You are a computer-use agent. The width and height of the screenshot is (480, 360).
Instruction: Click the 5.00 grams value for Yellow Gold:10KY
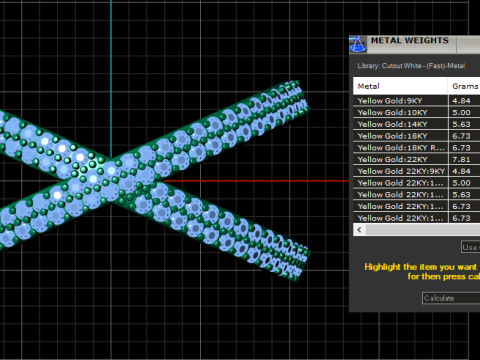pos(461,112)
